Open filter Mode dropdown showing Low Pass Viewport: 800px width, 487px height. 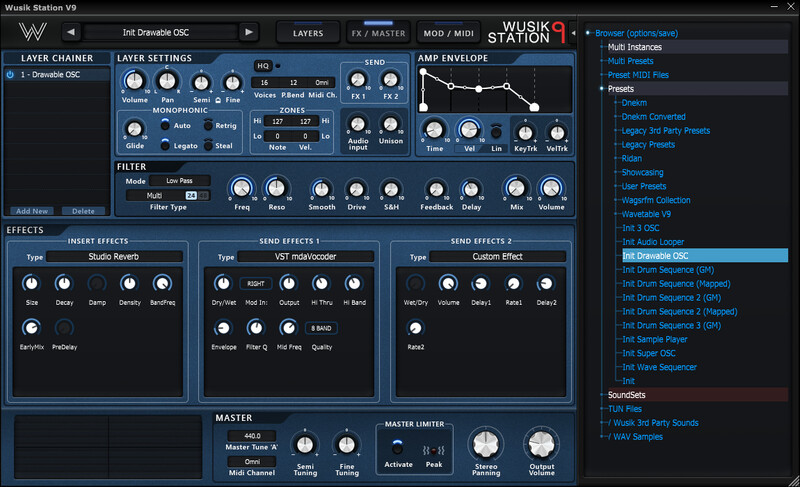[x=180, y=181]
